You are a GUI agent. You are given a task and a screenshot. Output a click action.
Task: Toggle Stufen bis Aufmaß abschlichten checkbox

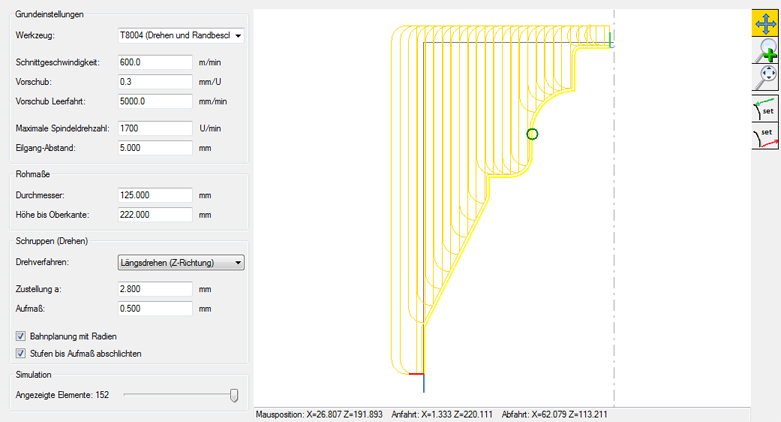click(x=21, y=353)
